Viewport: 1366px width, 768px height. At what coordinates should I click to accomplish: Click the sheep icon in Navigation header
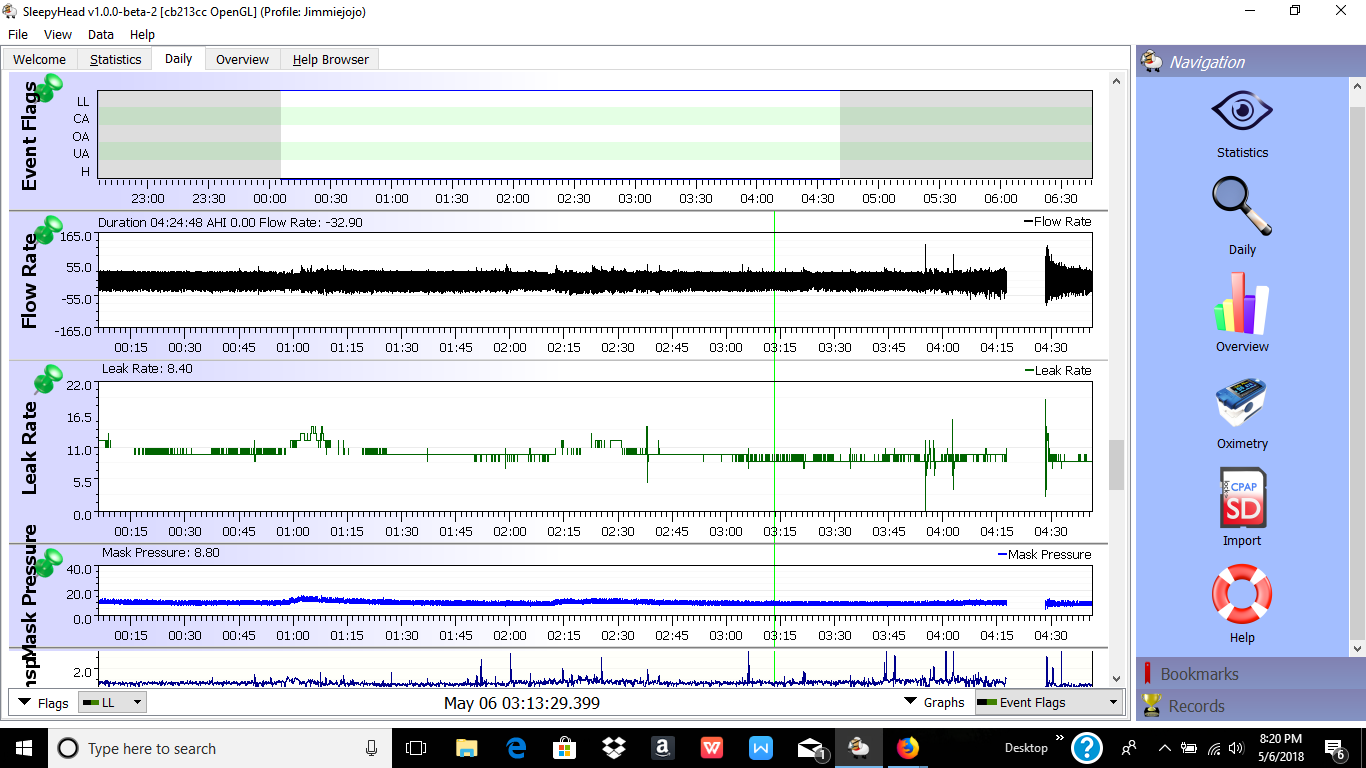pos(1152,61)
